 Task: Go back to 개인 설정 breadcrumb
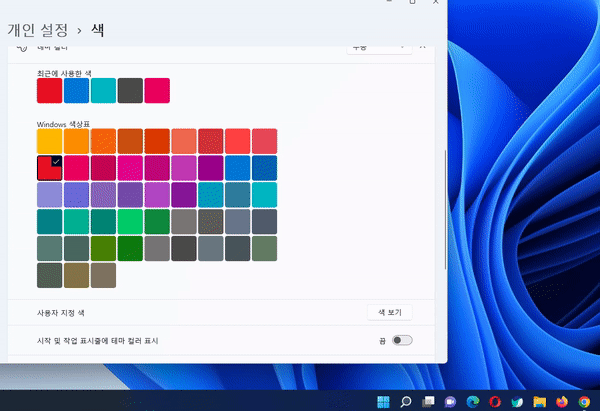tap(38, 30)
